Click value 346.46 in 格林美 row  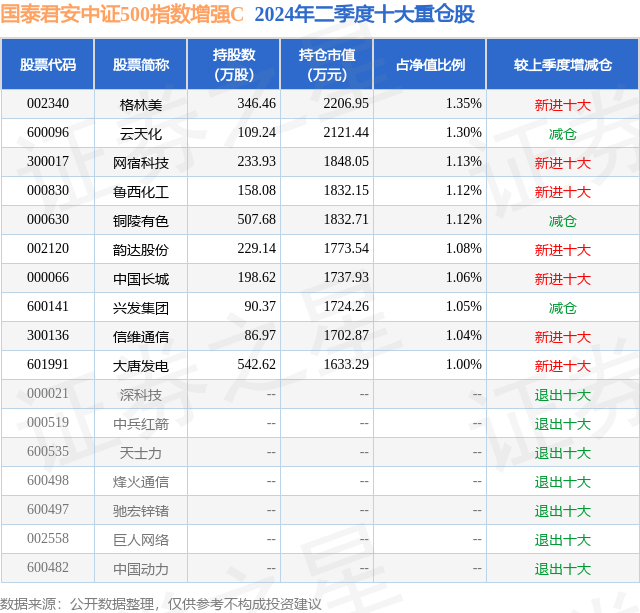256,104
